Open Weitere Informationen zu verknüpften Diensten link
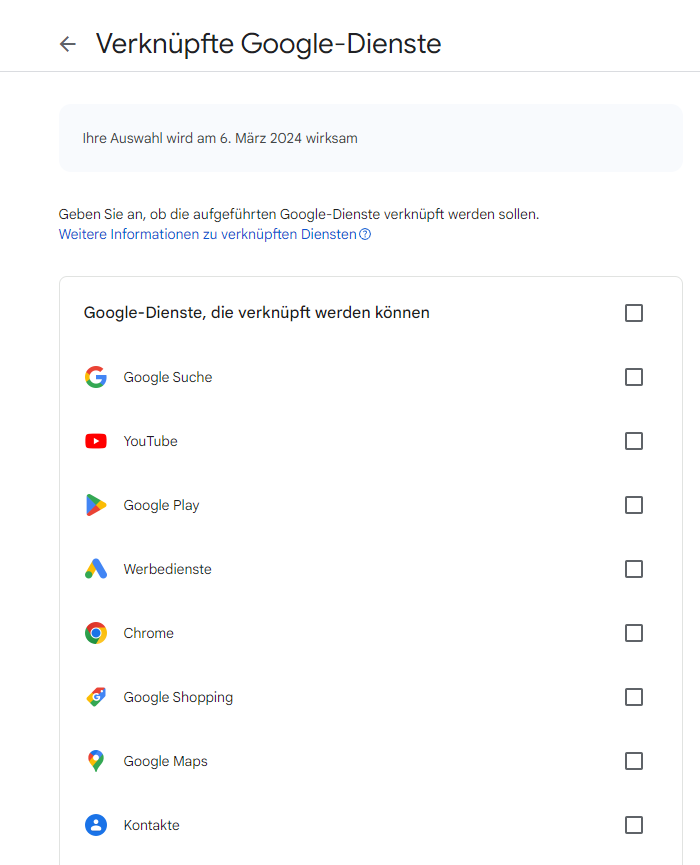 click(207, 235)
